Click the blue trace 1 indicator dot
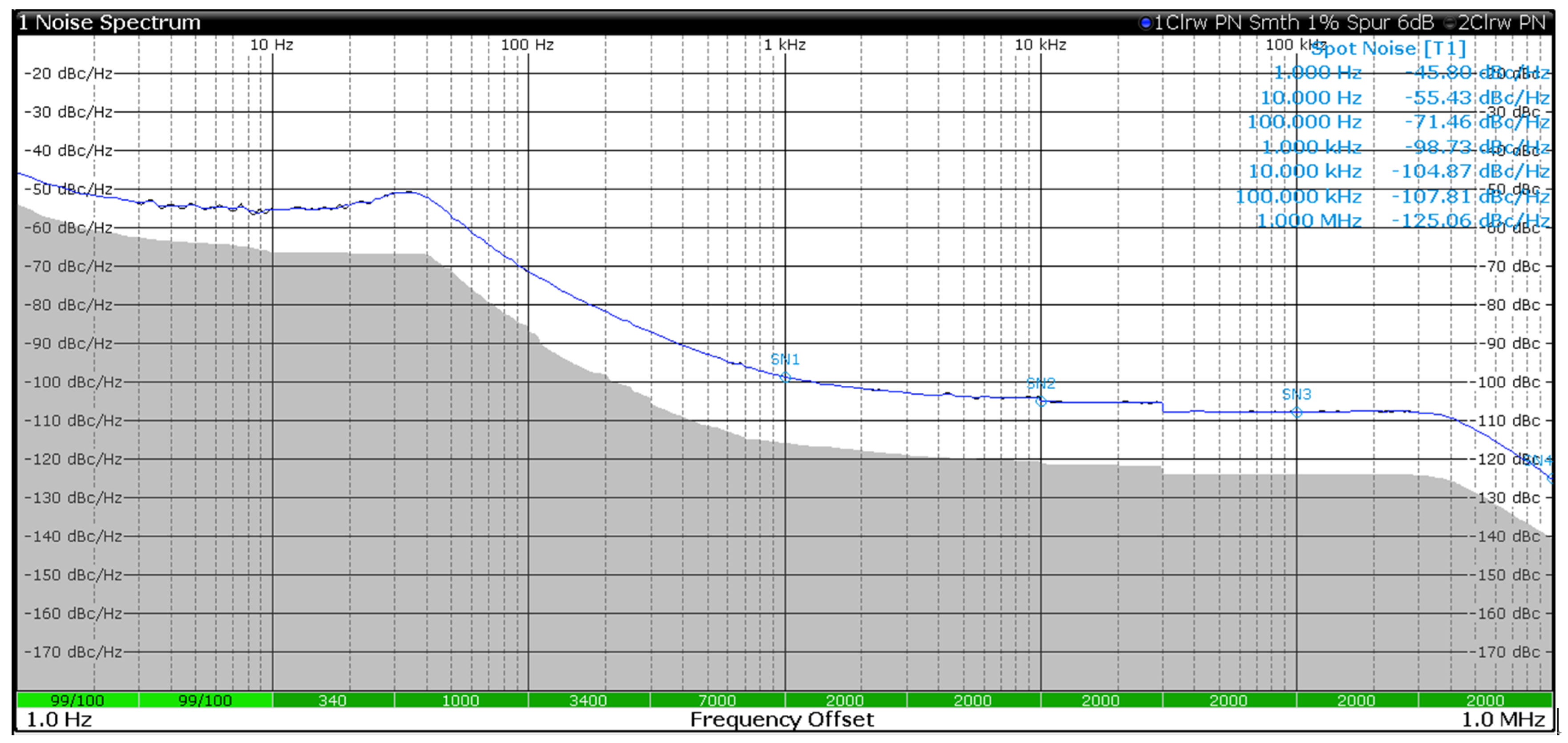 (1146, 23)
